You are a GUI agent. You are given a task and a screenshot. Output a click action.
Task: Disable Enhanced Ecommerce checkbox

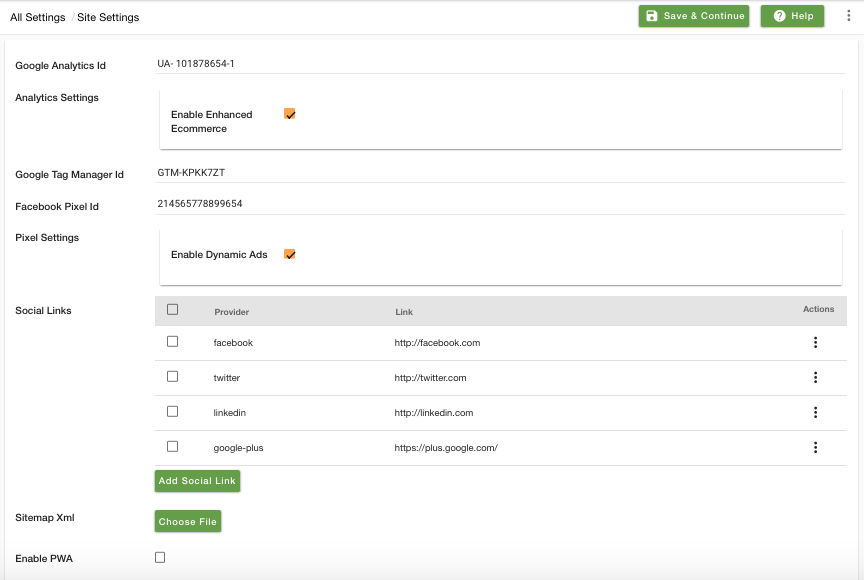tap(290, 114)
